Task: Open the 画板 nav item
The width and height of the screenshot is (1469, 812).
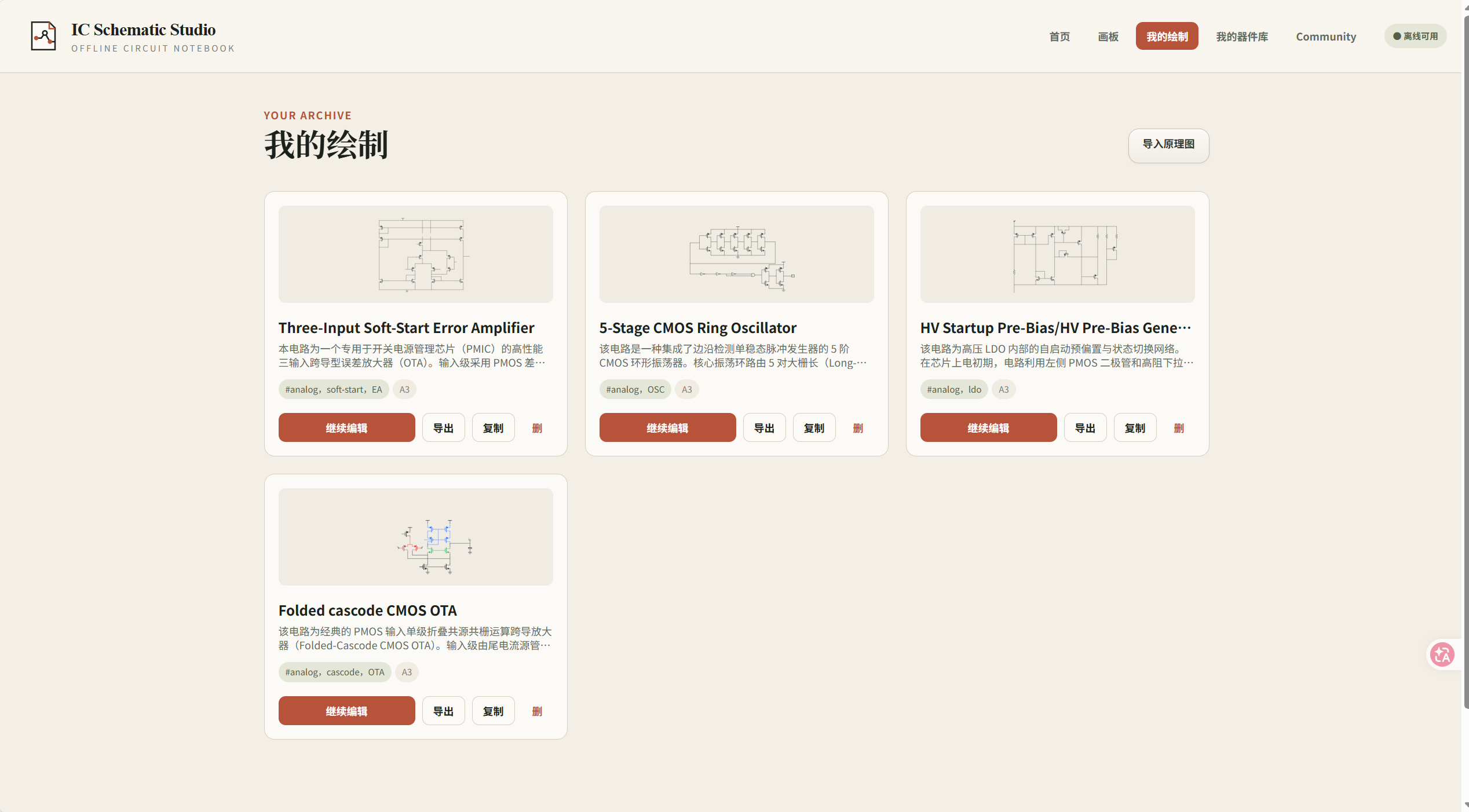Action: coord(1108,36)
